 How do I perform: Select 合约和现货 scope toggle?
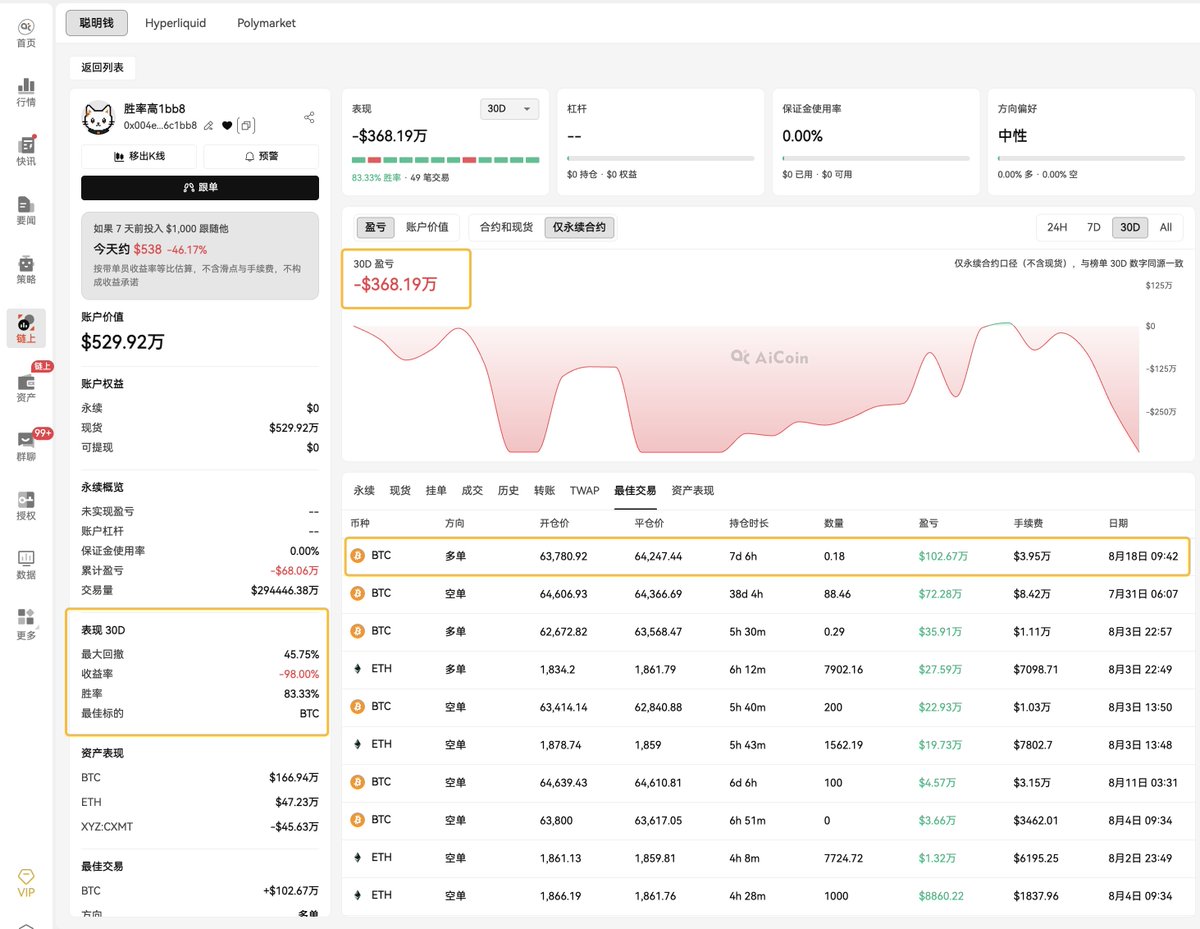tap(506, 227)
